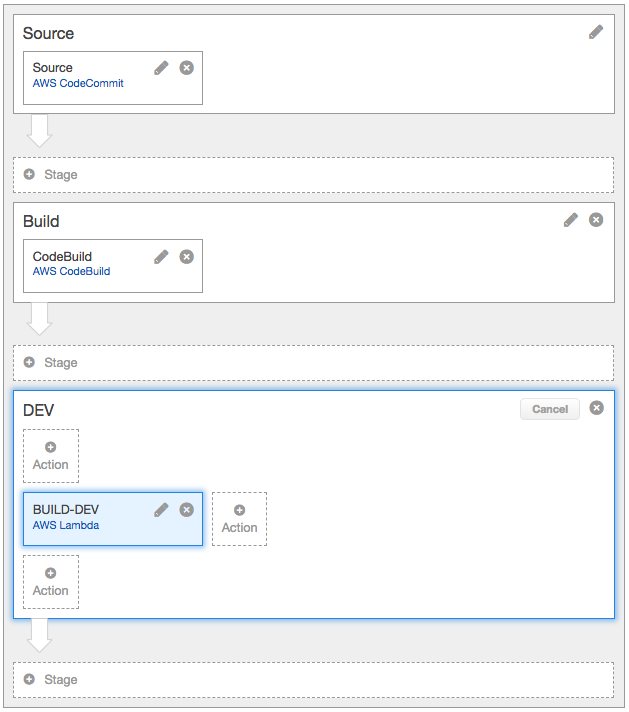This screenshot has height=712, width=629.
Task: Remove the BUILD-DEV action
Action: click(x=186, y=510)
